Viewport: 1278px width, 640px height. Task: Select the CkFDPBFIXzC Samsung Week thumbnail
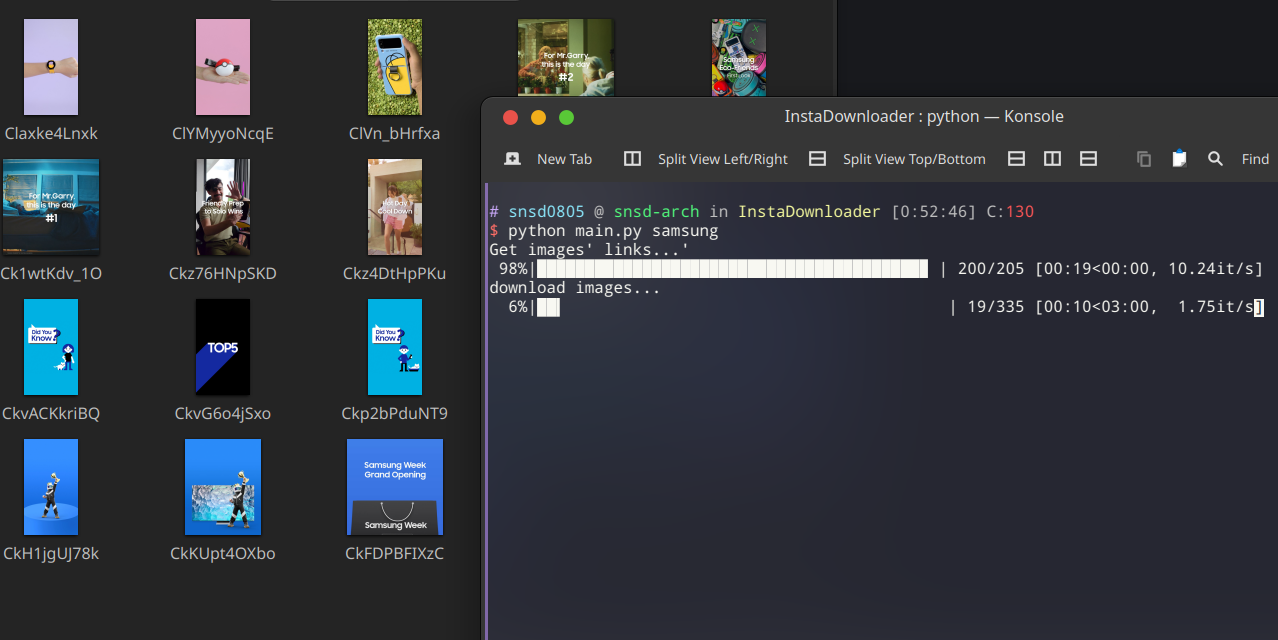pyautogui.click(x=395, y=487)
